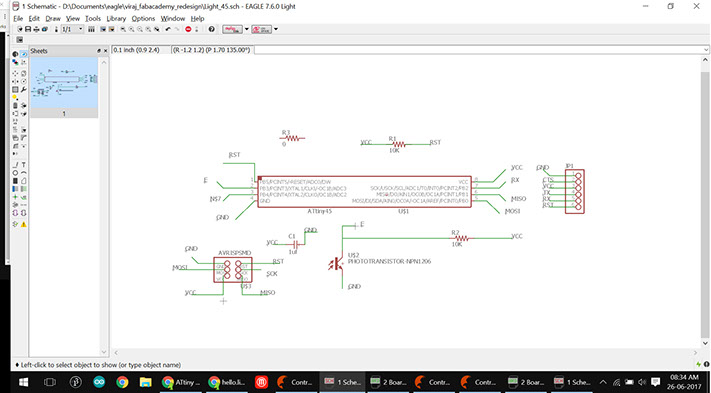
Task: Select the Text tool
Action: (24, 165)
